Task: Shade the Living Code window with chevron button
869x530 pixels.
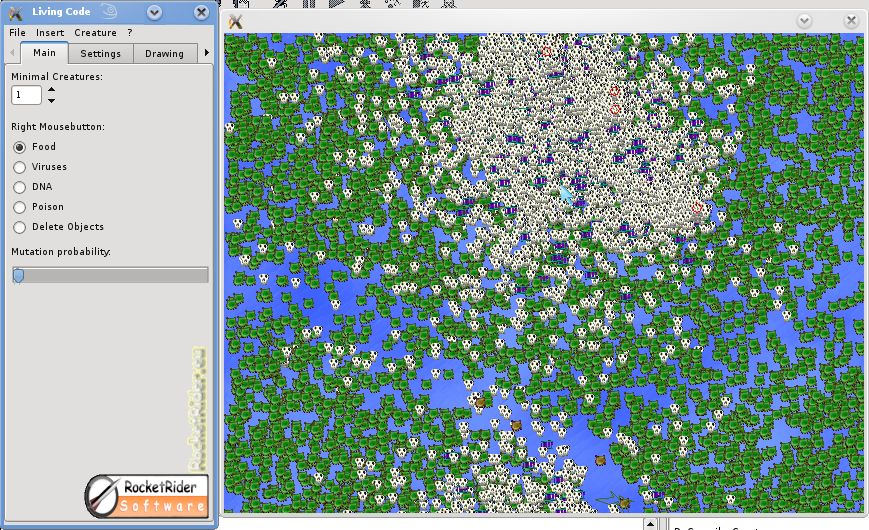Action: pos(154,12)
